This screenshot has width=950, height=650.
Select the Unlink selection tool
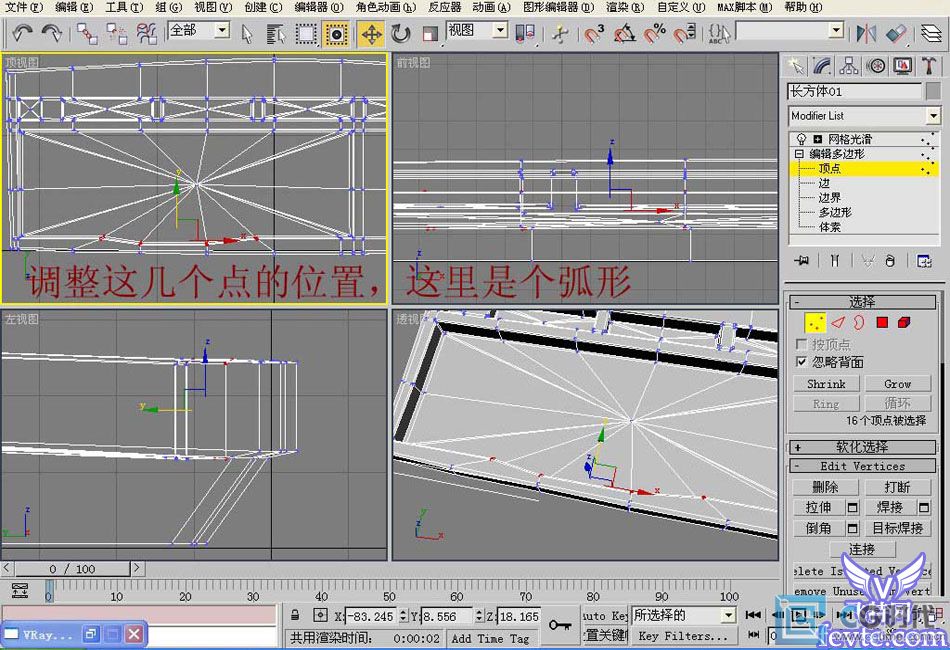coord(116,33)
